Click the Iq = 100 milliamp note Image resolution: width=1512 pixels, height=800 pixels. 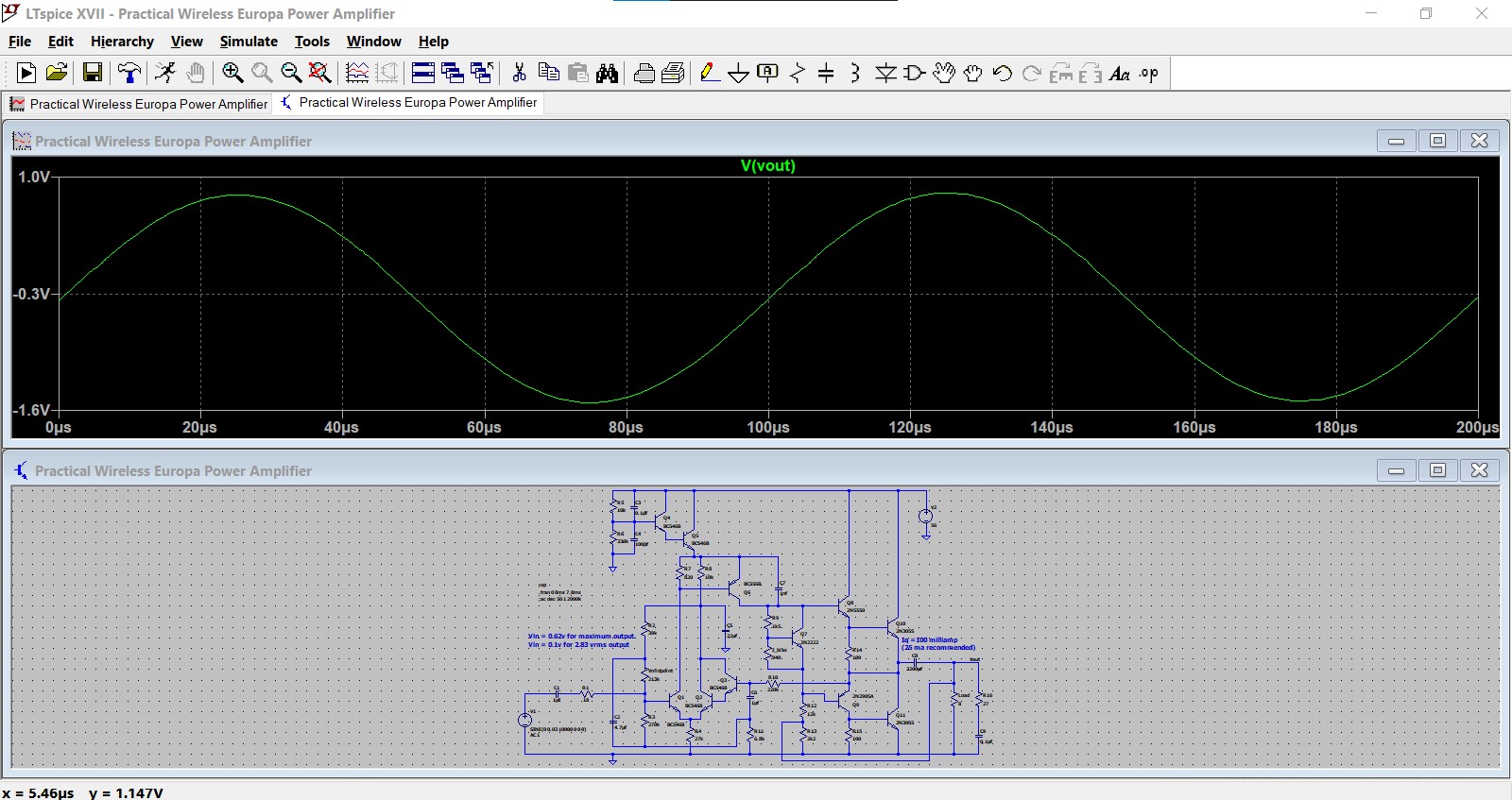pos(930,640)
